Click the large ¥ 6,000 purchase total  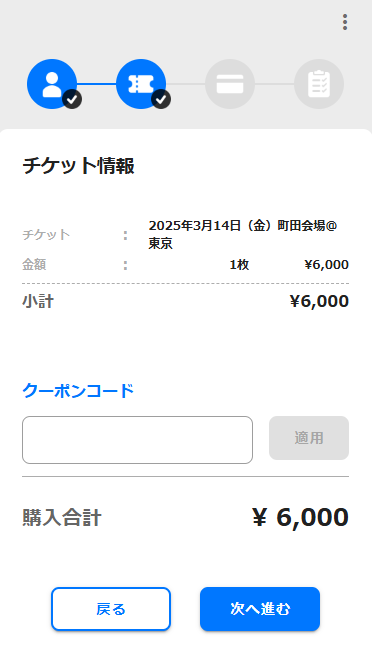pyautogui.click(x=300, y=517)
